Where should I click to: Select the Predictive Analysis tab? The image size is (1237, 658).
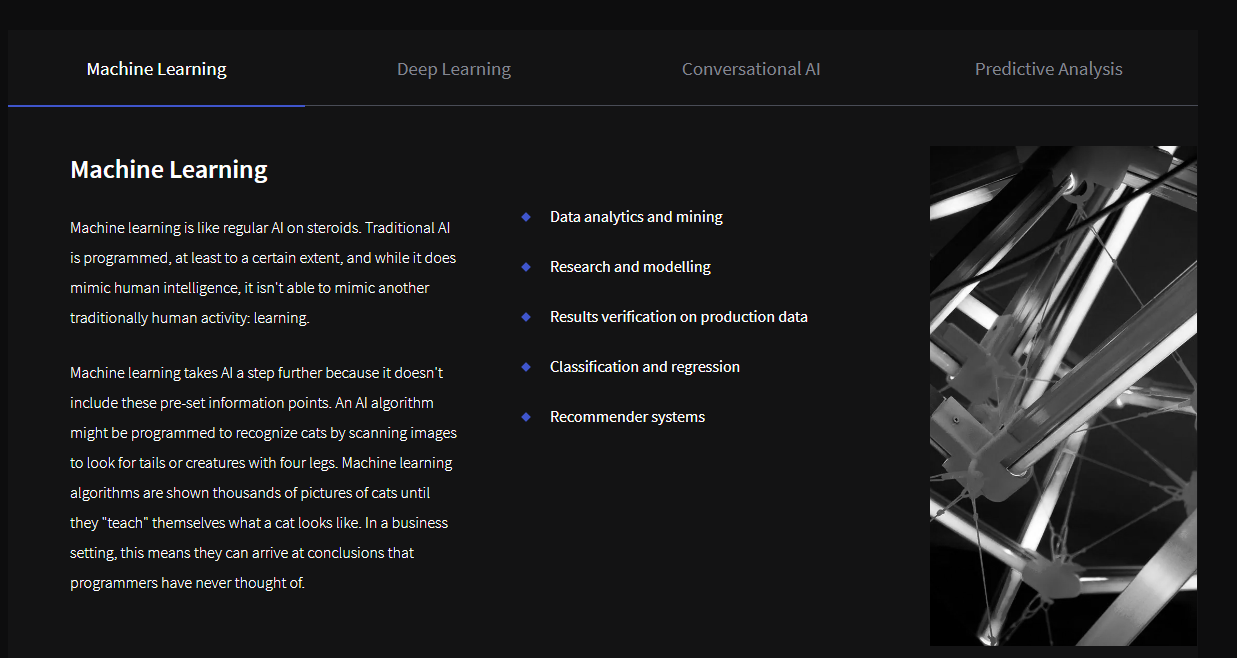[1048, 68]
